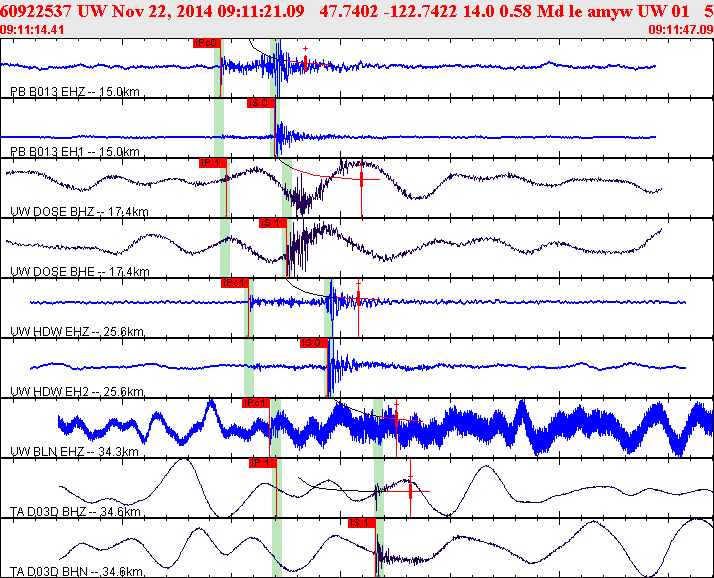The image size is (714, 578).
Task: Click the iPc1 pick flag on BLN EHZ
Action: point(256,403)
